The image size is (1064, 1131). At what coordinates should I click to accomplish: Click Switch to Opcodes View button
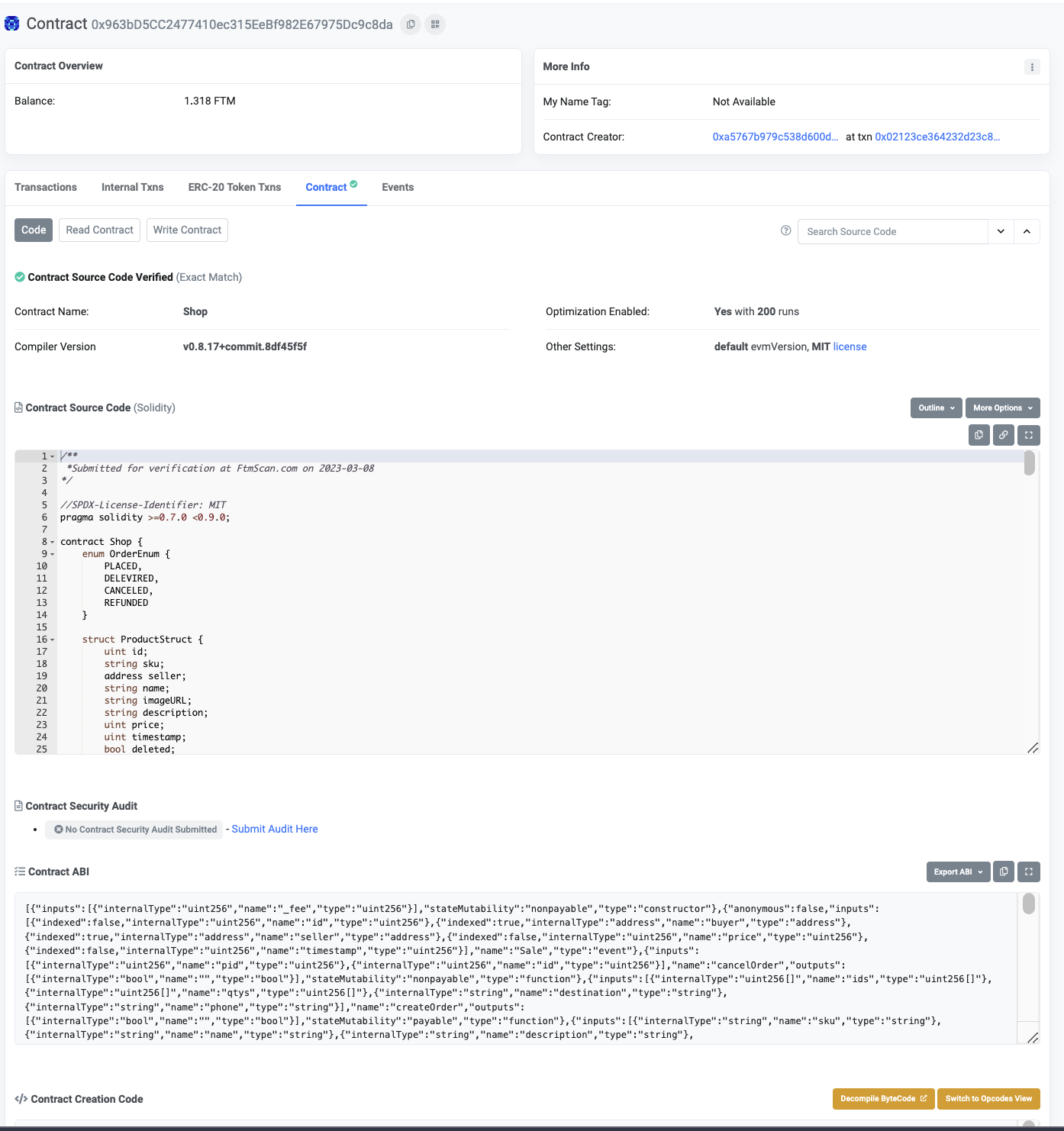click(x=988, y=1099)
